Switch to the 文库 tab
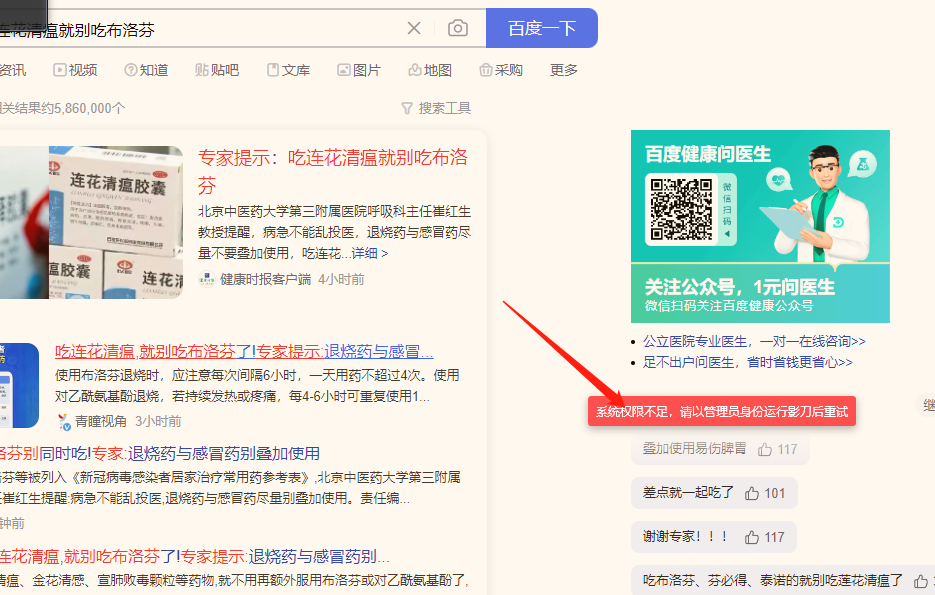The height and width of the screenshot is (595, 935). (289, 70)
